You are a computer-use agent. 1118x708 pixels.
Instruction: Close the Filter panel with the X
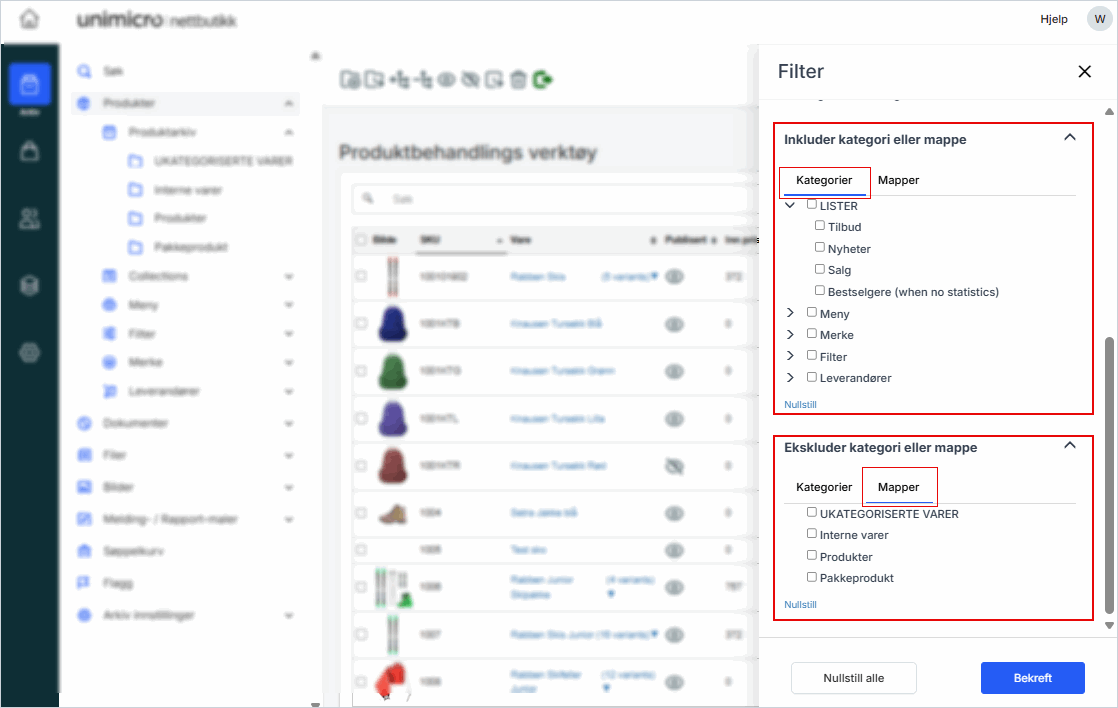pos(1084,71)
